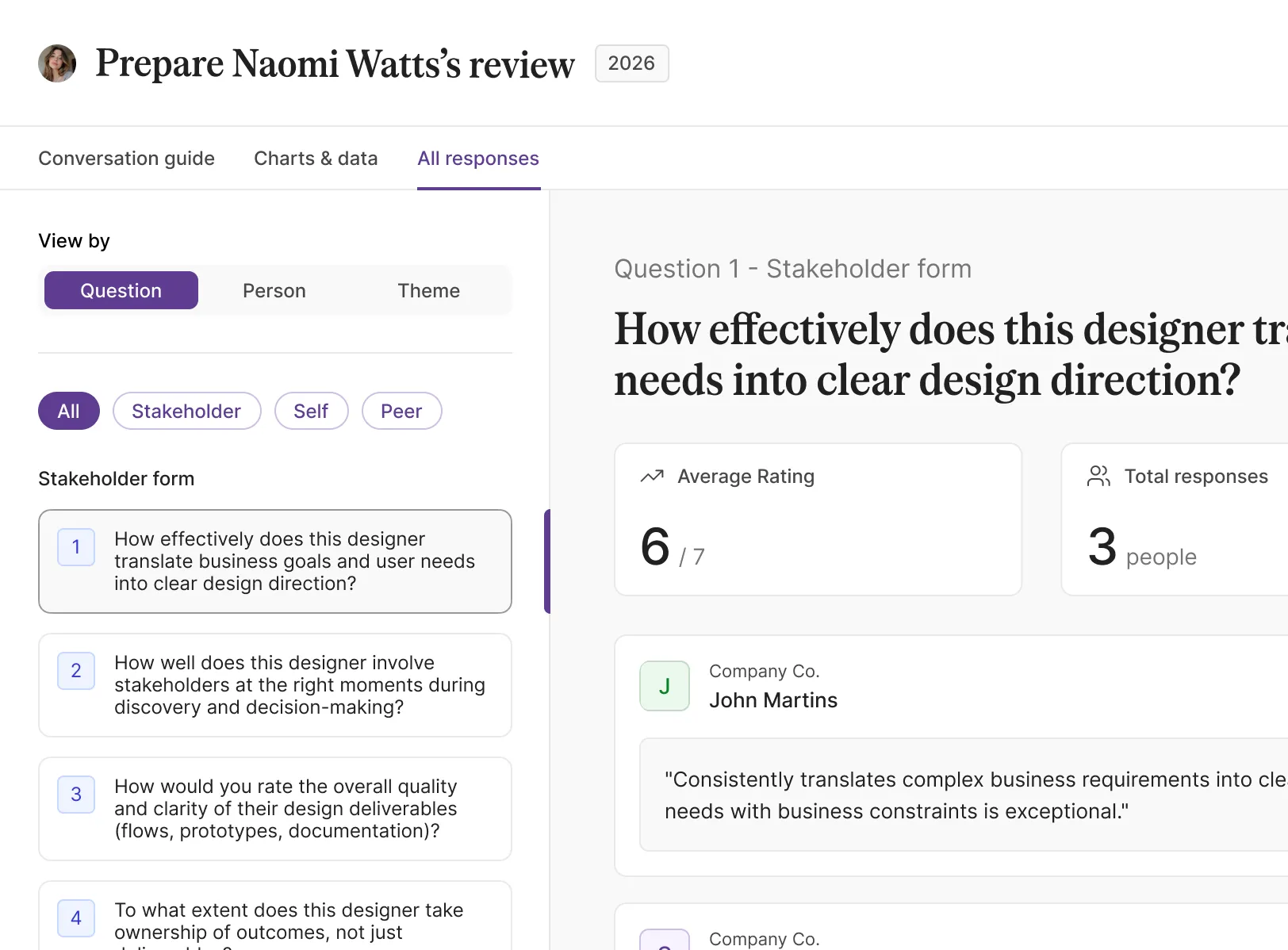This screenshot has height=950, width=1288.
Task: Select the All responses tab
Action: pos(478,158)
